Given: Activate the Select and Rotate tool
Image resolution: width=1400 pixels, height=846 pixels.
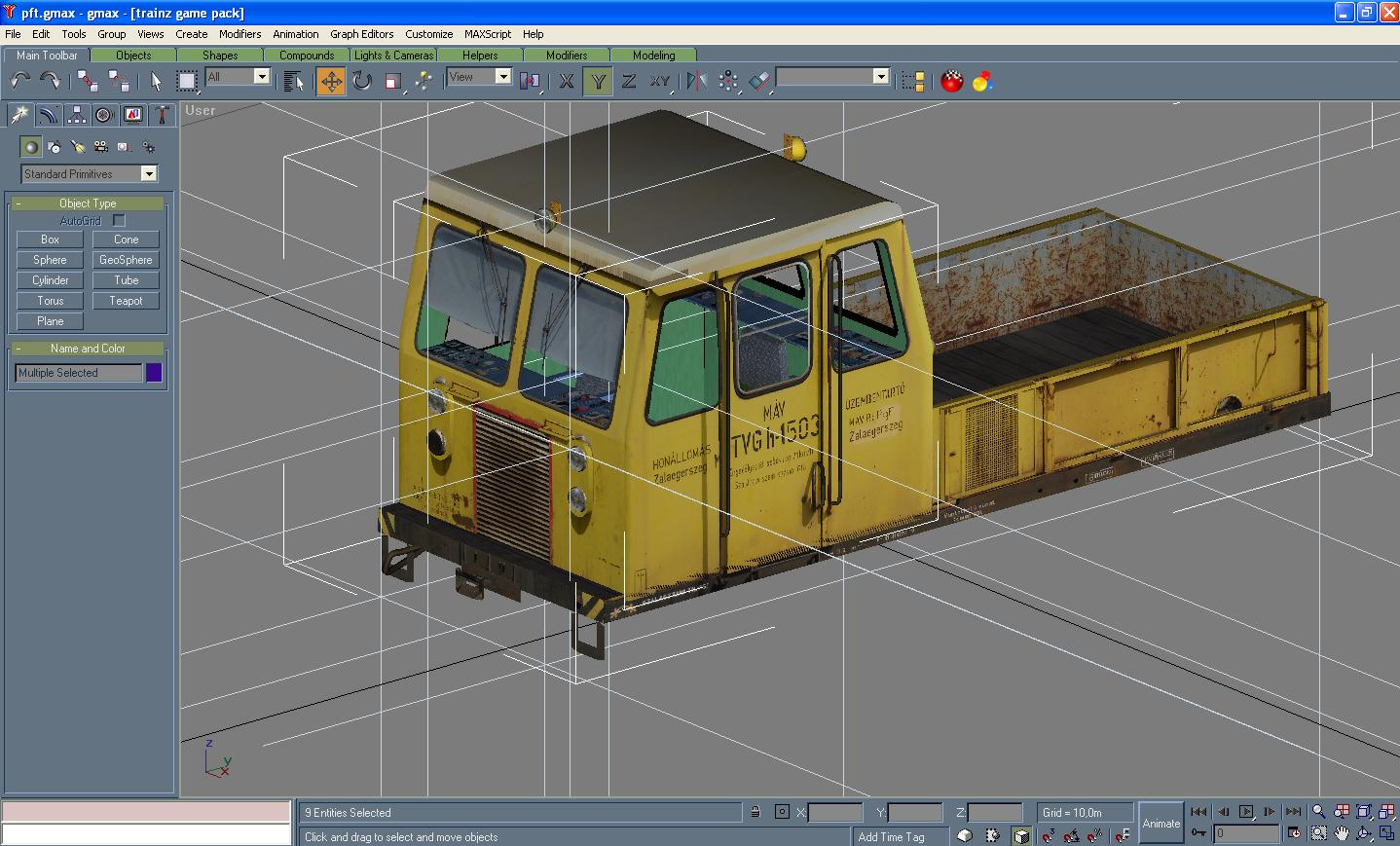Looking at the screenshot, I should pos(362,81).
